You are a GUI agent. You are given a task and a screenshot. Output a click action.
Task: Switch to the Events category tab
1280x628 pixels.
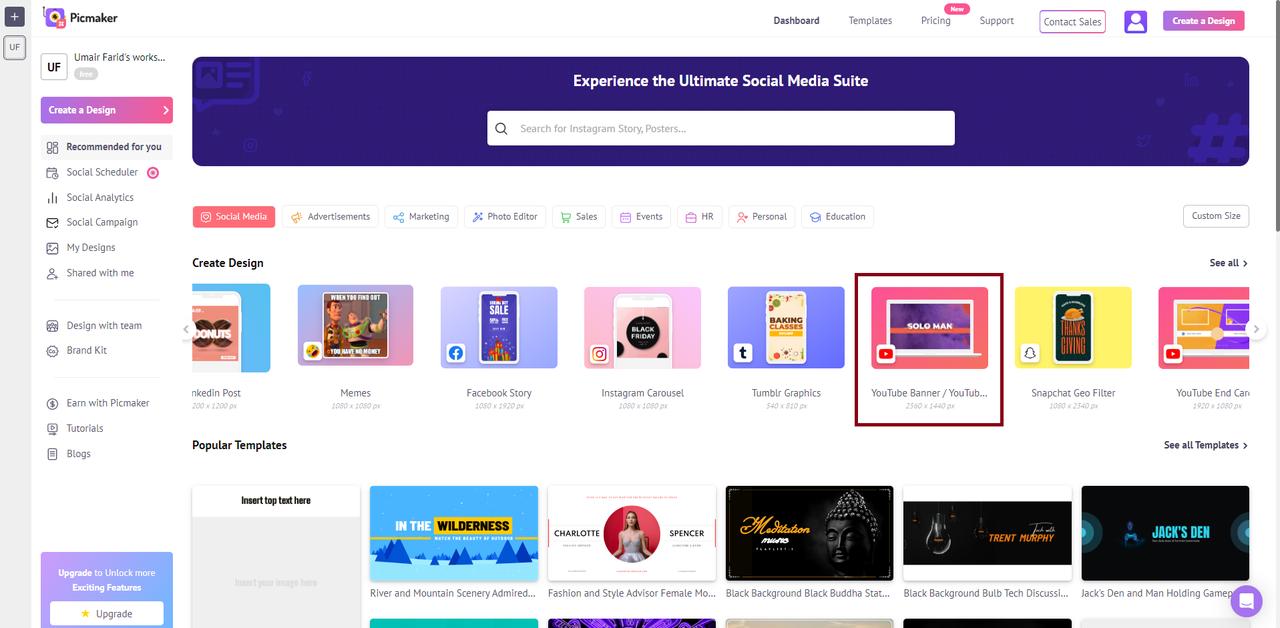[x=641, y=216]
